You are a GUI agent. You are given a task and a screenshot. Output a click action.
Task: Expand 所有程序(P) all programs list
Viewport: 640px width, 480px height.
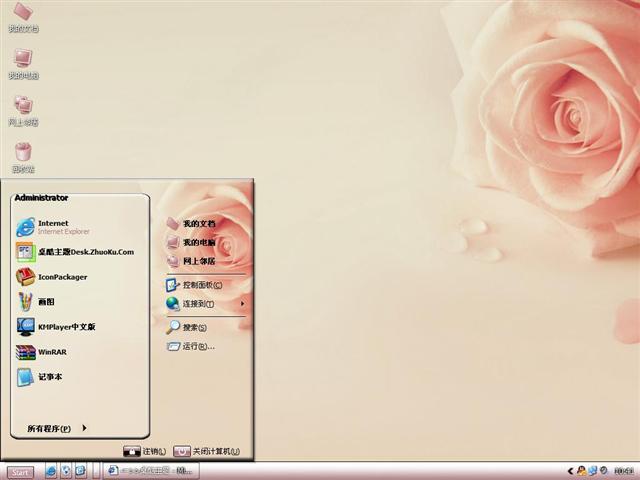56,429
